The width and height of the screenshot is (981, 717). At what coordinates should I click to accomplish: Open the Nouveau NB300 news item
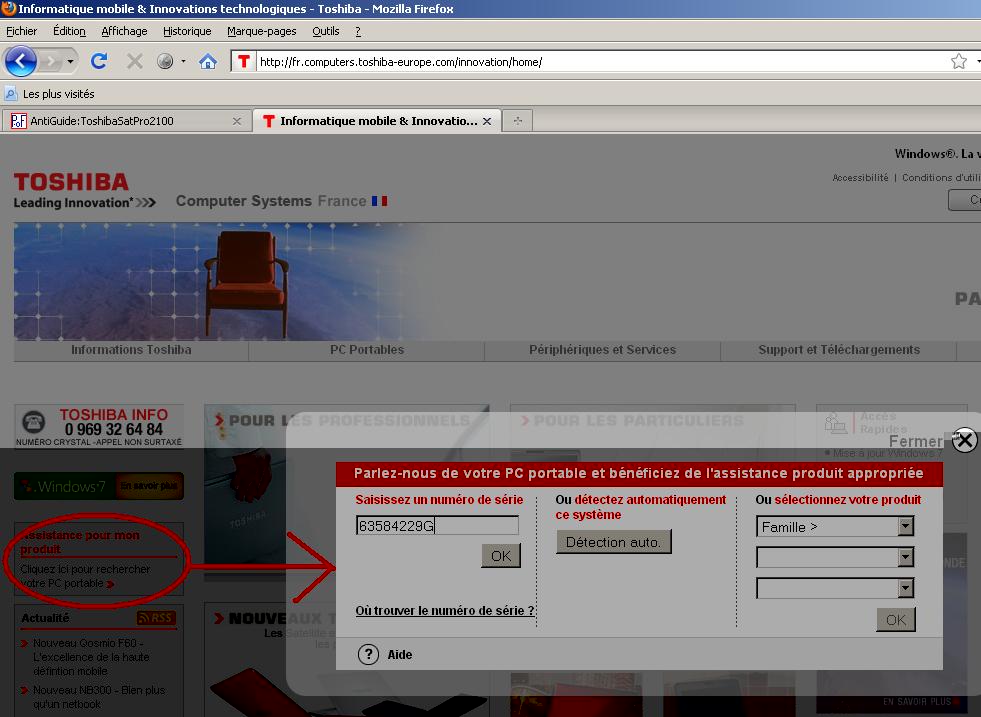99,697
